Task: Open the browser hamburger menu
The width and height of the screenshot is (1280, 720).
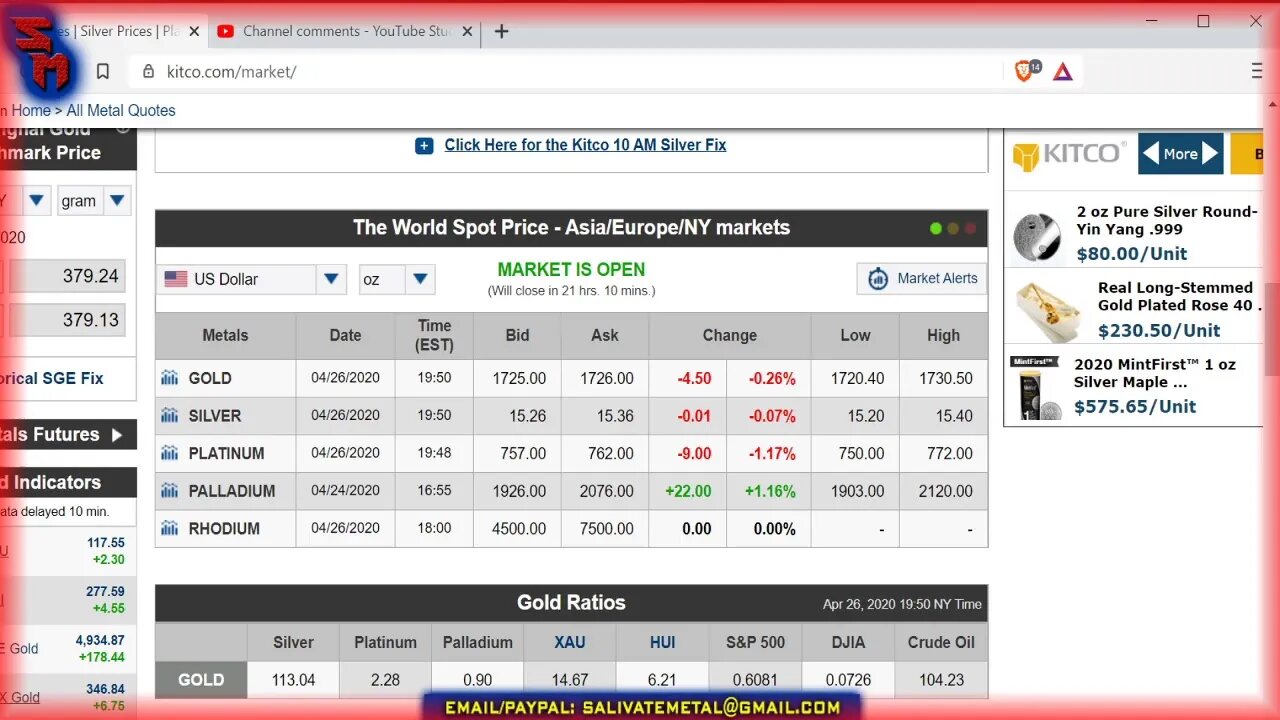Action: pos(1258,71)
